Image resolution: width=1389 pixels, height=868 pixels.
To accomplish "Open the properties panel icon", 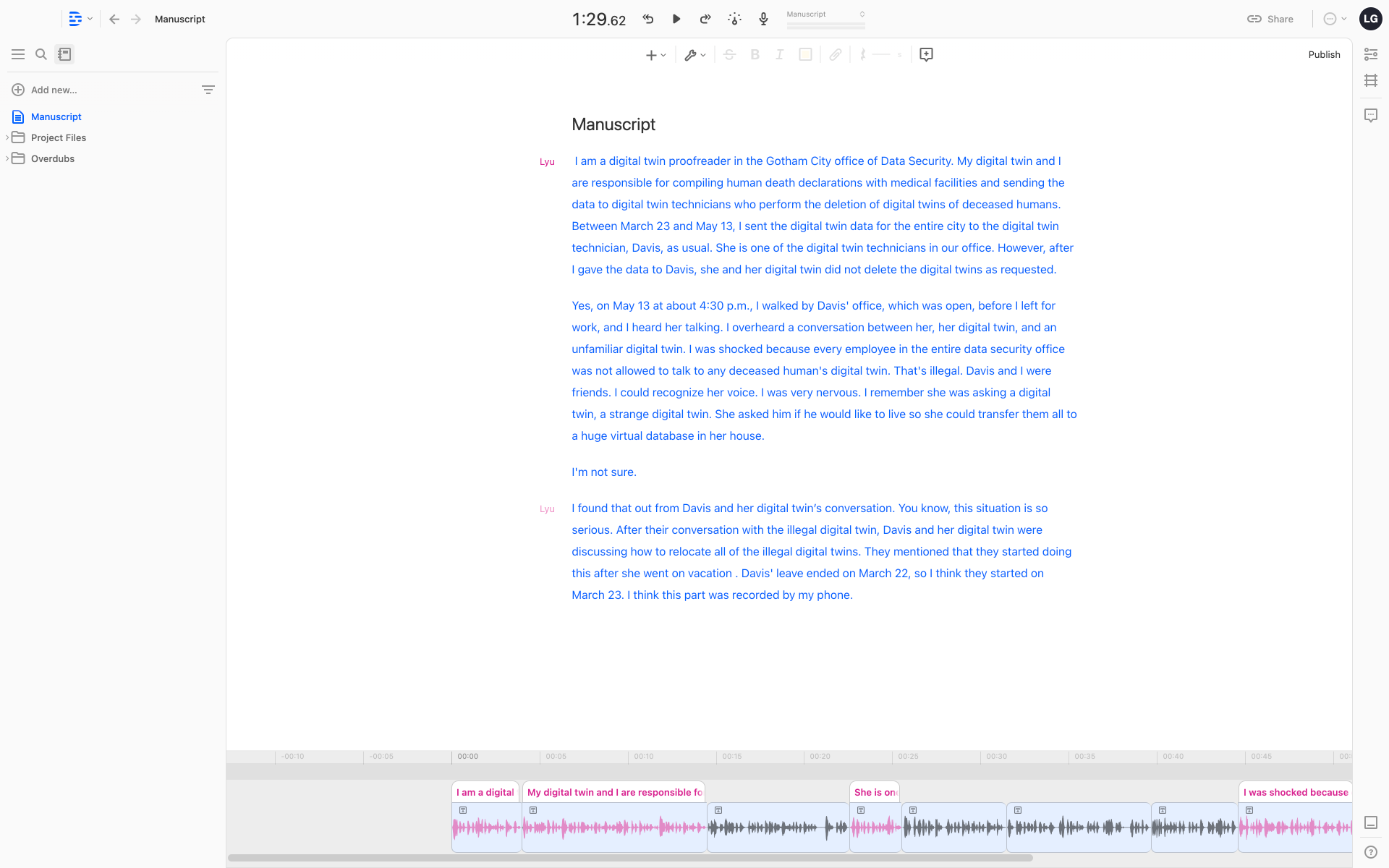I will tap(1371, 54).
